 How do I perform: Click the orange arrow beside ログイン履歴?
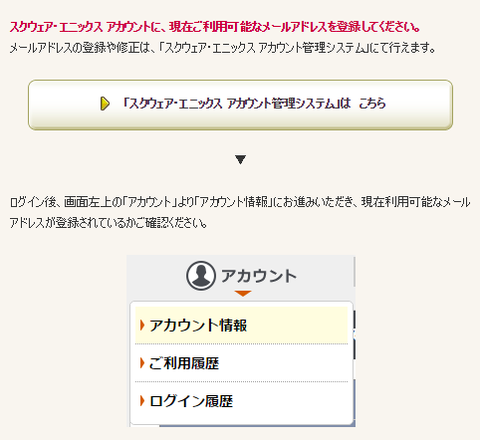point(142,401)
